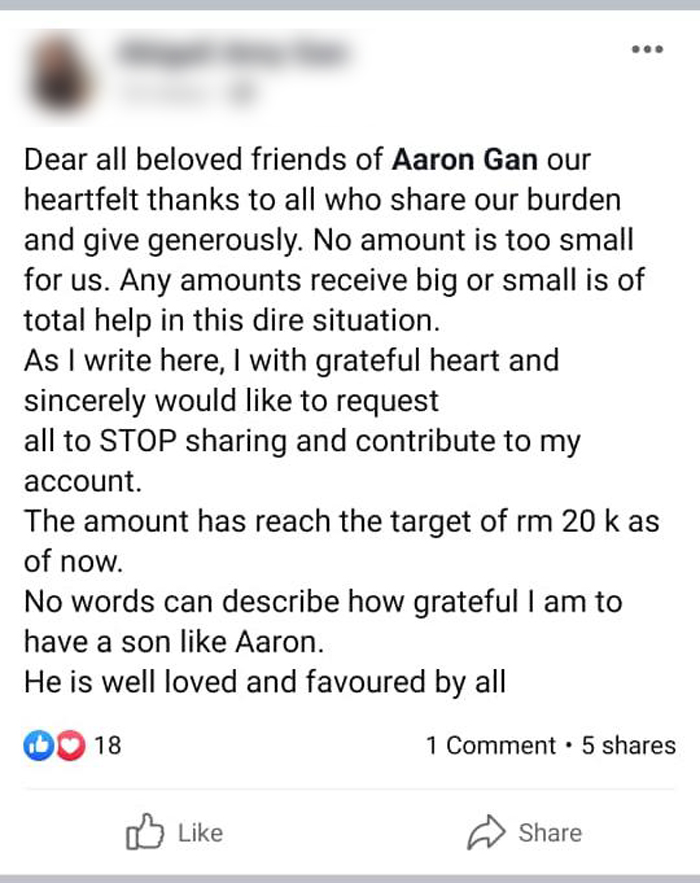Click the blue thumbs-up reaction icon
Viewport: 700px width, 883px height.
[38, 745]
